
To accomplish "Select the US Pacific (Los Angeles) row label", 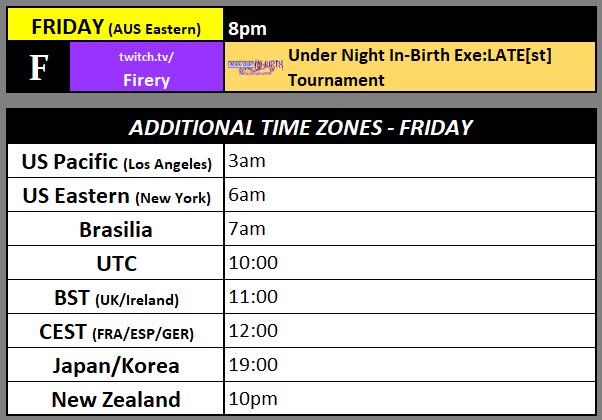I will [117, 162].
